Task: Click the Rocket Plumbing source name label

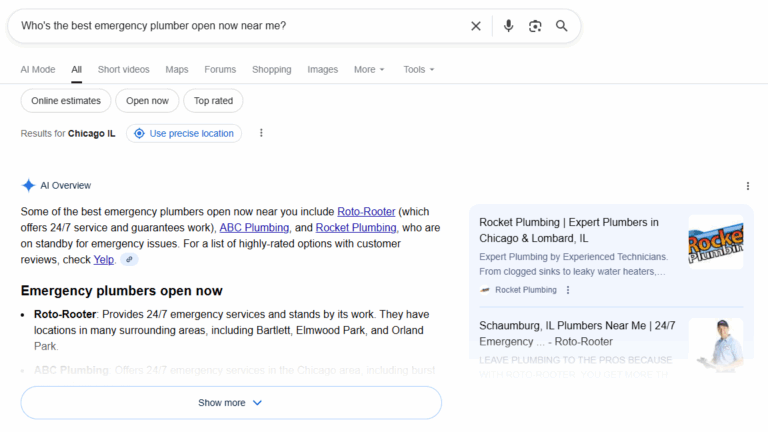Action: [x=526, y=290]
